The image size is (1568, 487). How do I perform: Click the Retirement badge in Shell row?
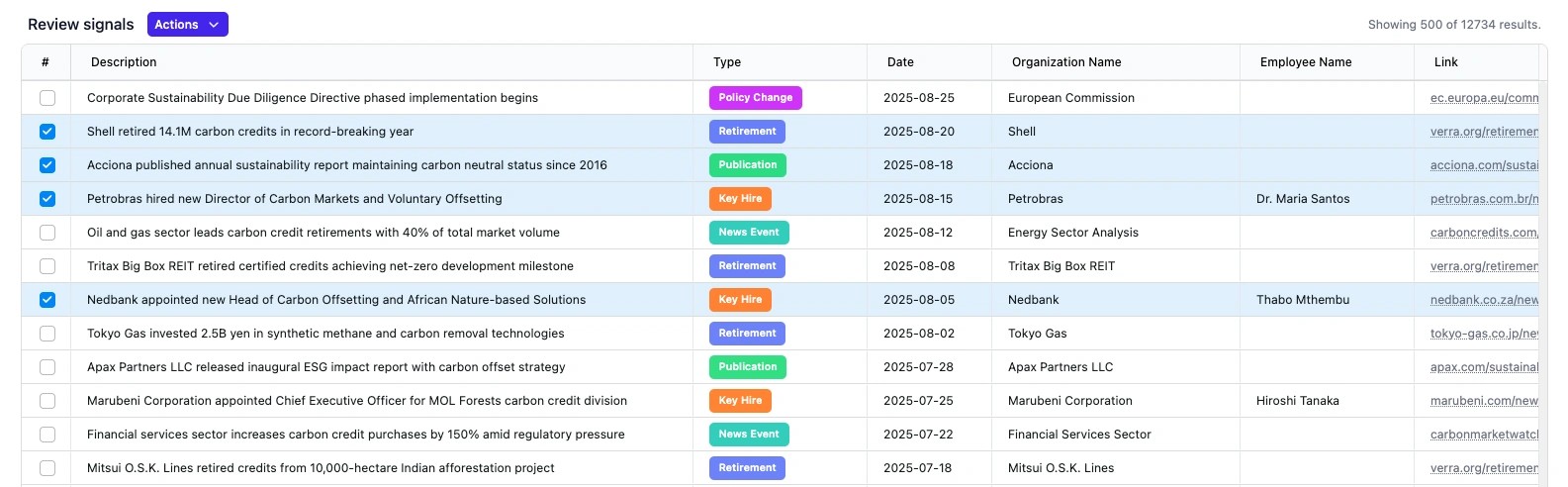[x=747, y=132]
